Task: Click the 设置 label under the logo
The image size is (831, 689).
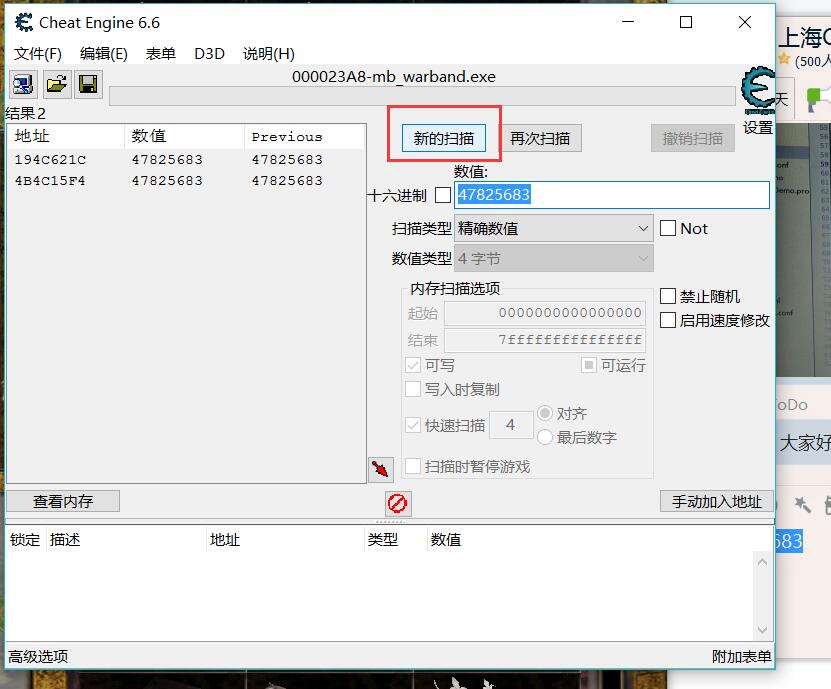Action: pos(758,128)
